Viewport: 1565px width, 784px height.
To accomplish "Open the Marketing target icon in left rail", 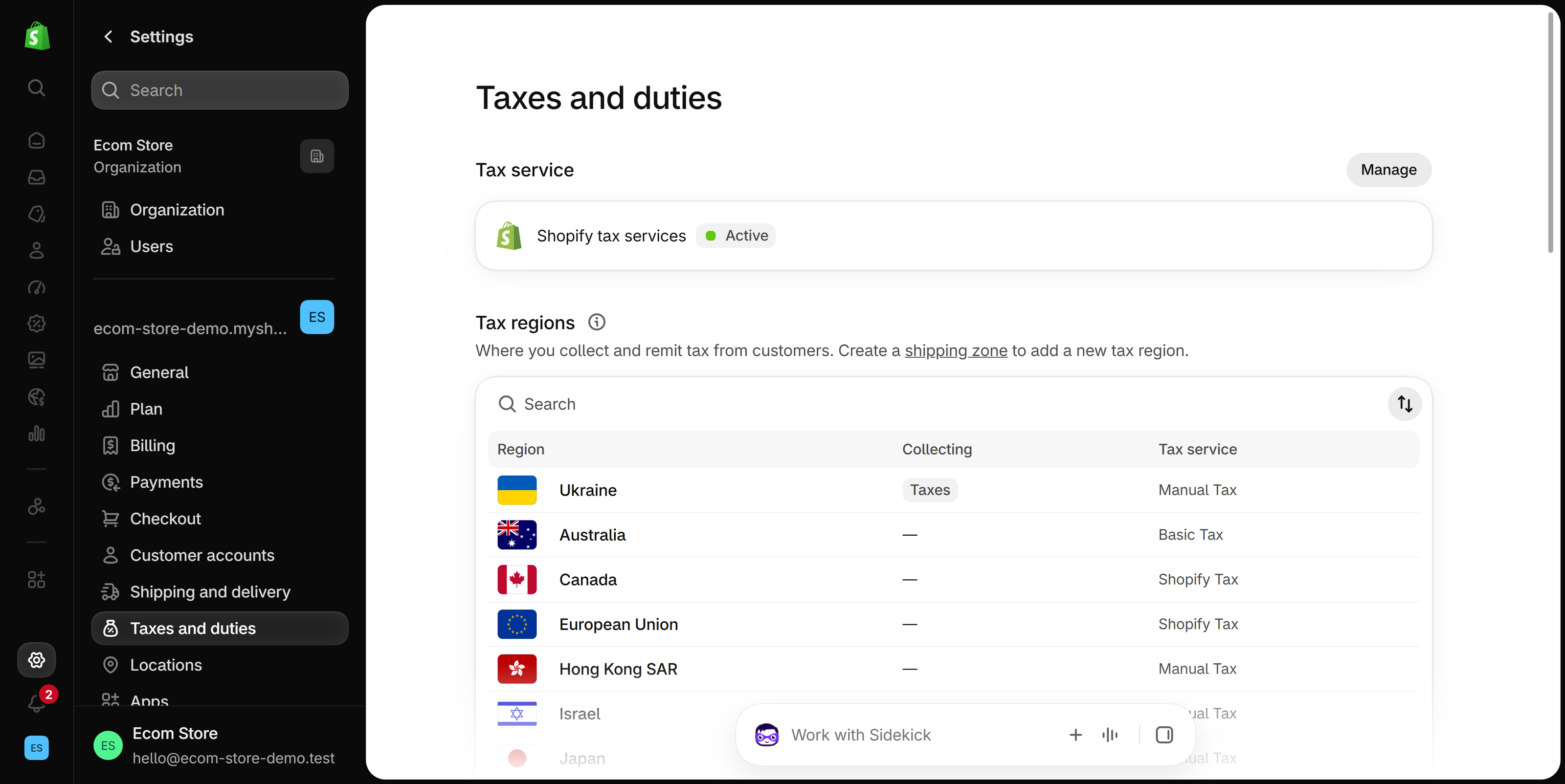I will [37, 286].
